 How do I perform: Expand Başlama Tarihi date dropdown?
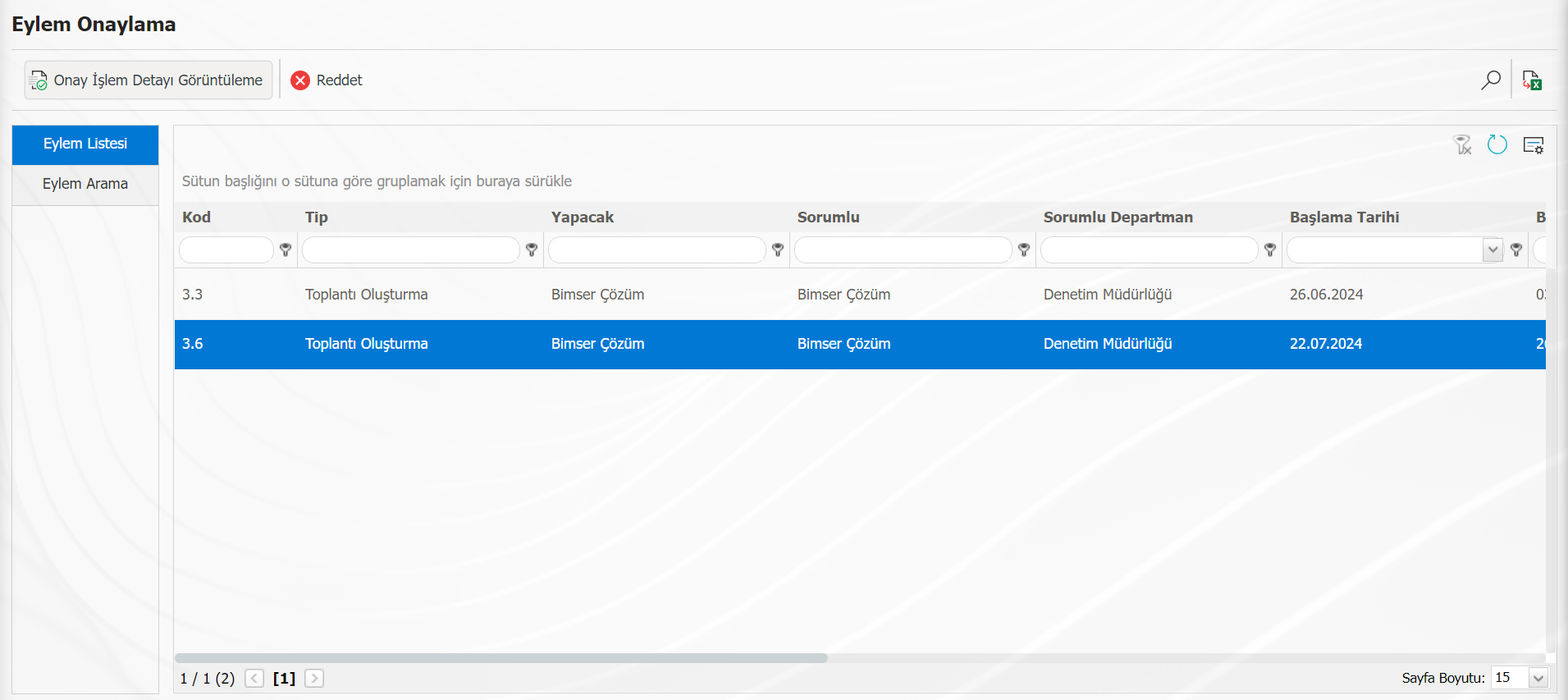[x=1493, y=249]
